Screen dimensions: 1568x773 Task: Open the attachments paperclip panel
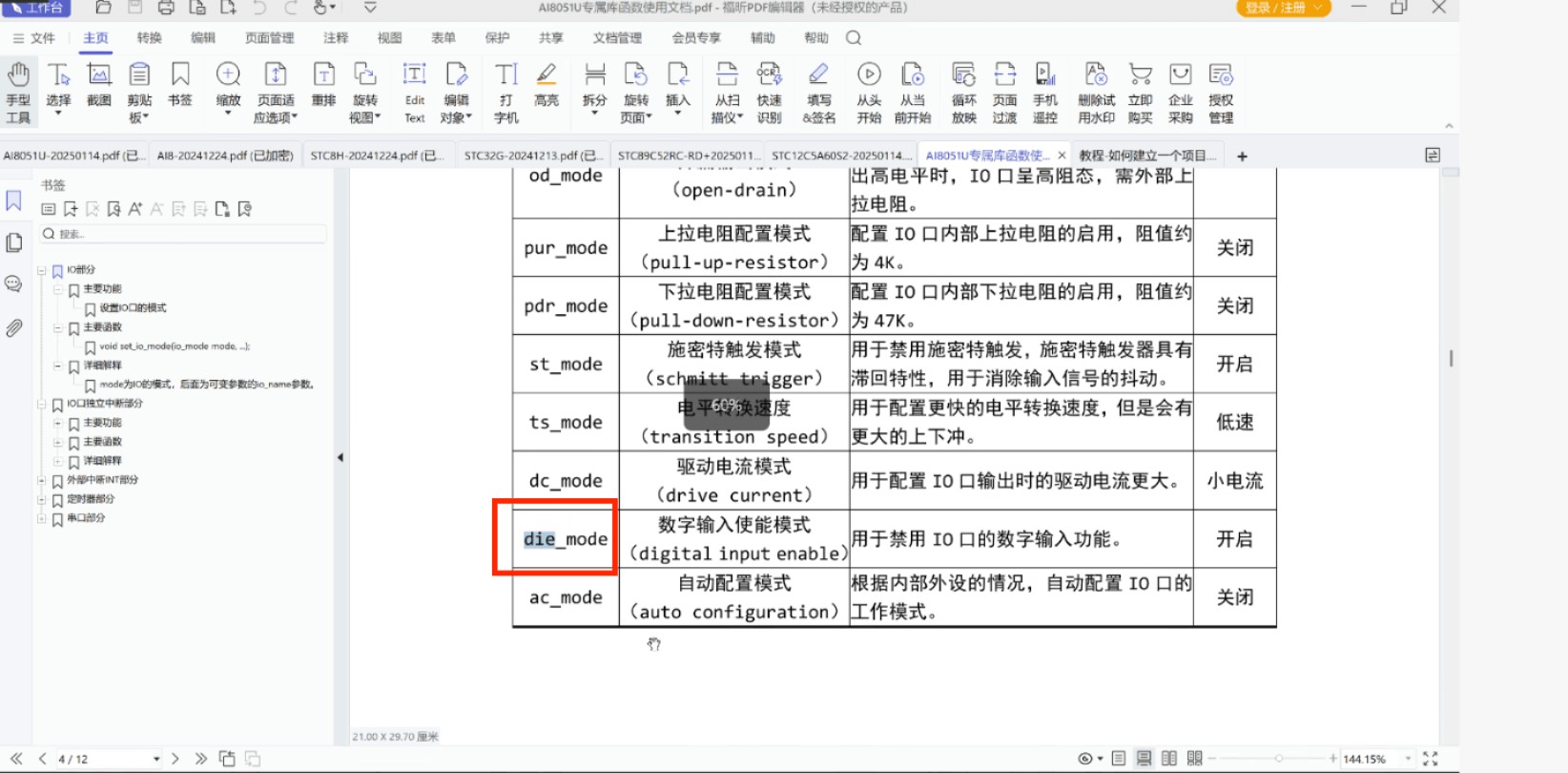pyautogui.click(x=14, y=328)
